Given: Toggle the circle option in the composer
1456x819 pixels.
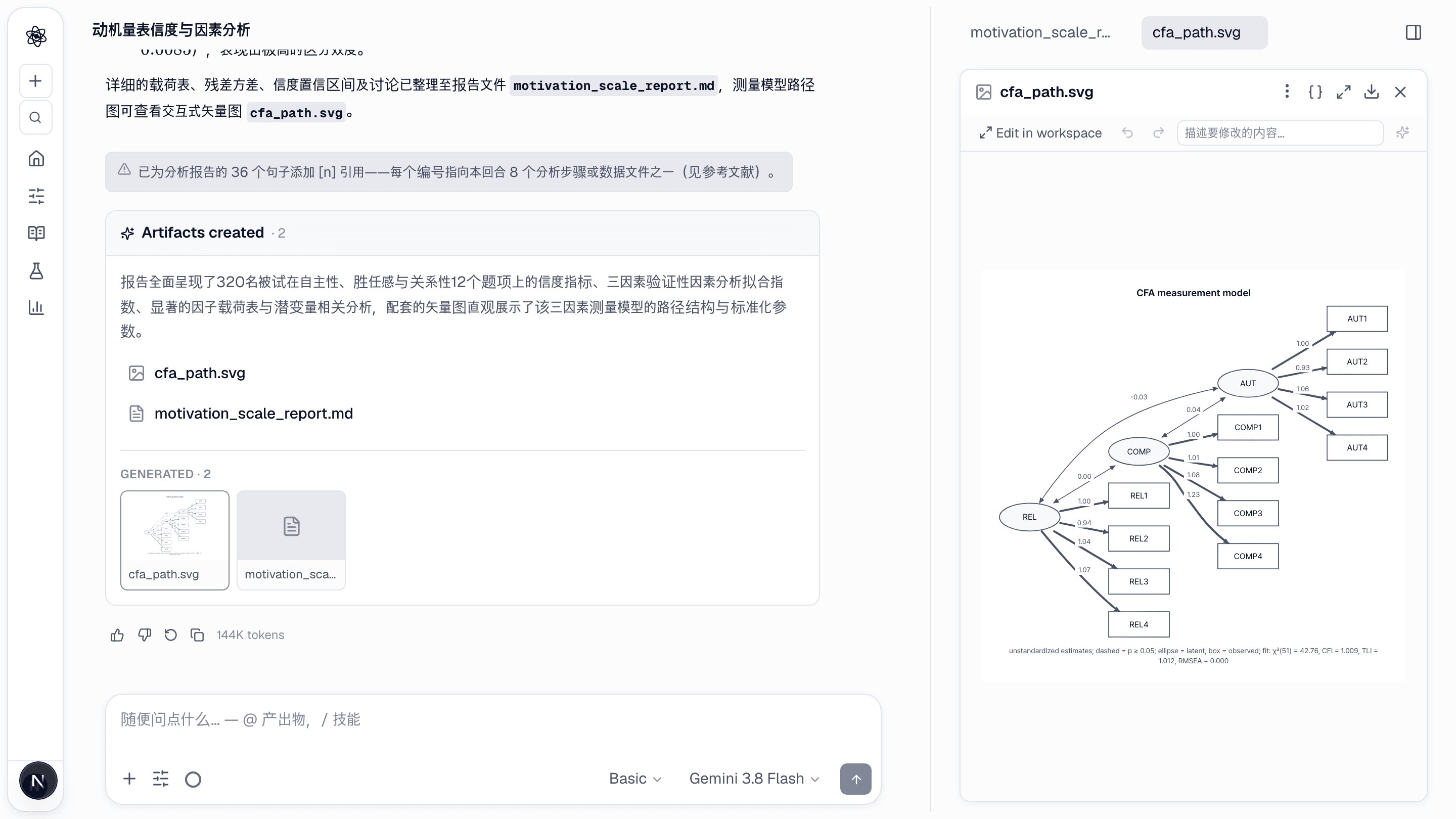Looking at the screenshot, I should [x=193, y=779].
